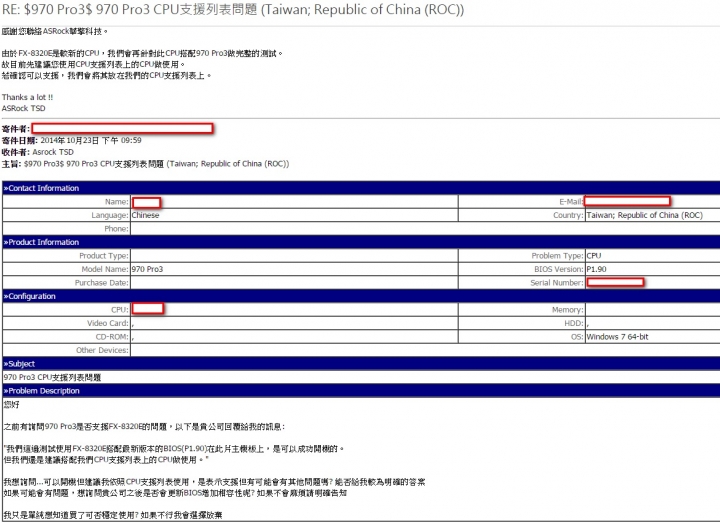Click the BIOS Version value 'P1.90'

596,269
